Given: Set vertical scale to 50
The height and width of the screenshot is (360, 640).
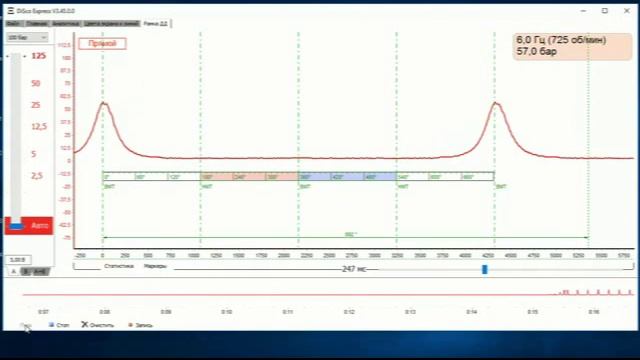Looking at the screenshot, I should pos(36,84).
